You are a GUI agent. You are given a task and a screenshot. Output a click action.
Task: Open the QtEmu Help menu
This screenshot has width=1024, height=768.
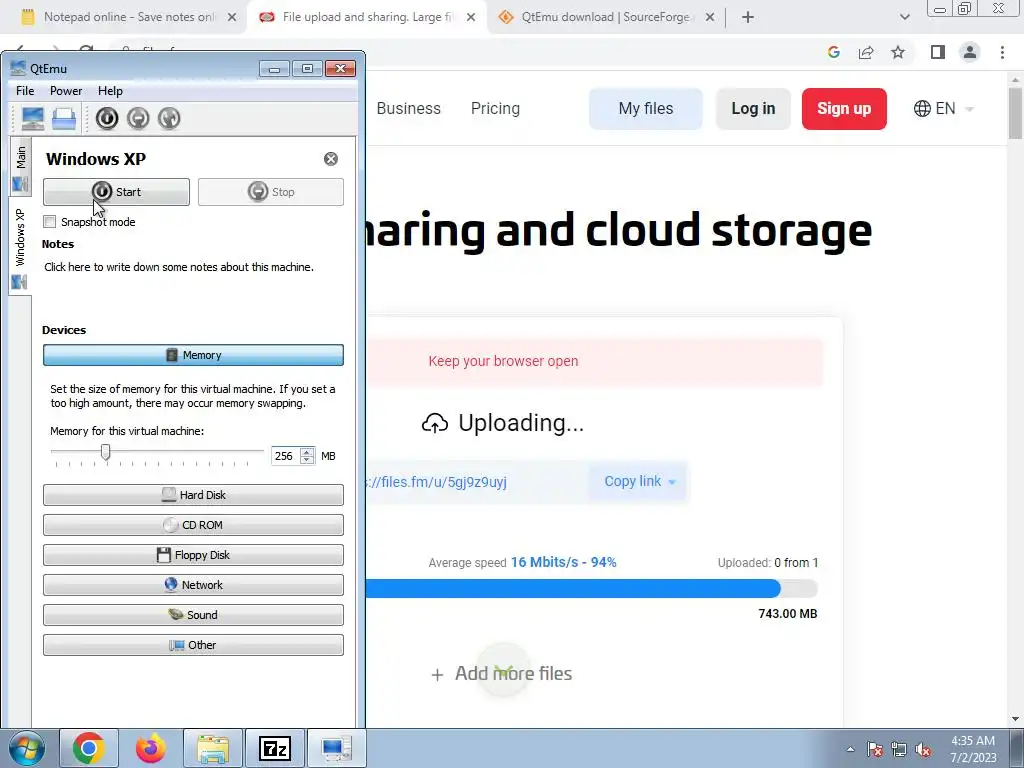click(x=110, y=91)
